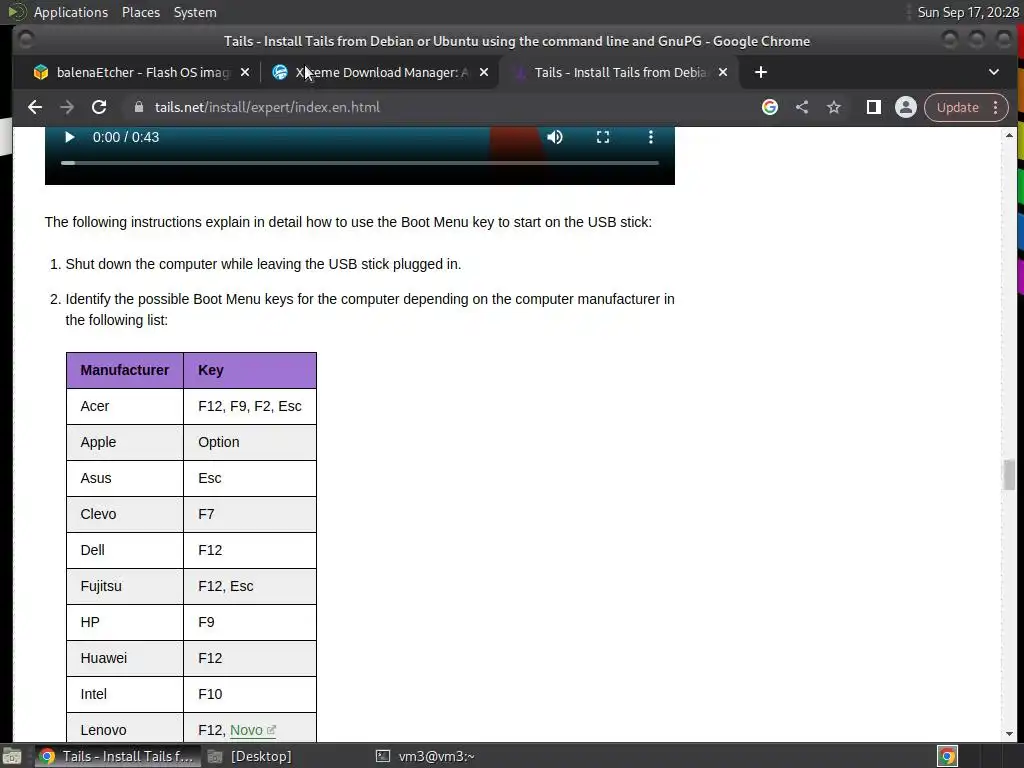This screenshot has height=768, width=1024.
Task: Close the balenaEtcher tab
Action: click(245, 72)
